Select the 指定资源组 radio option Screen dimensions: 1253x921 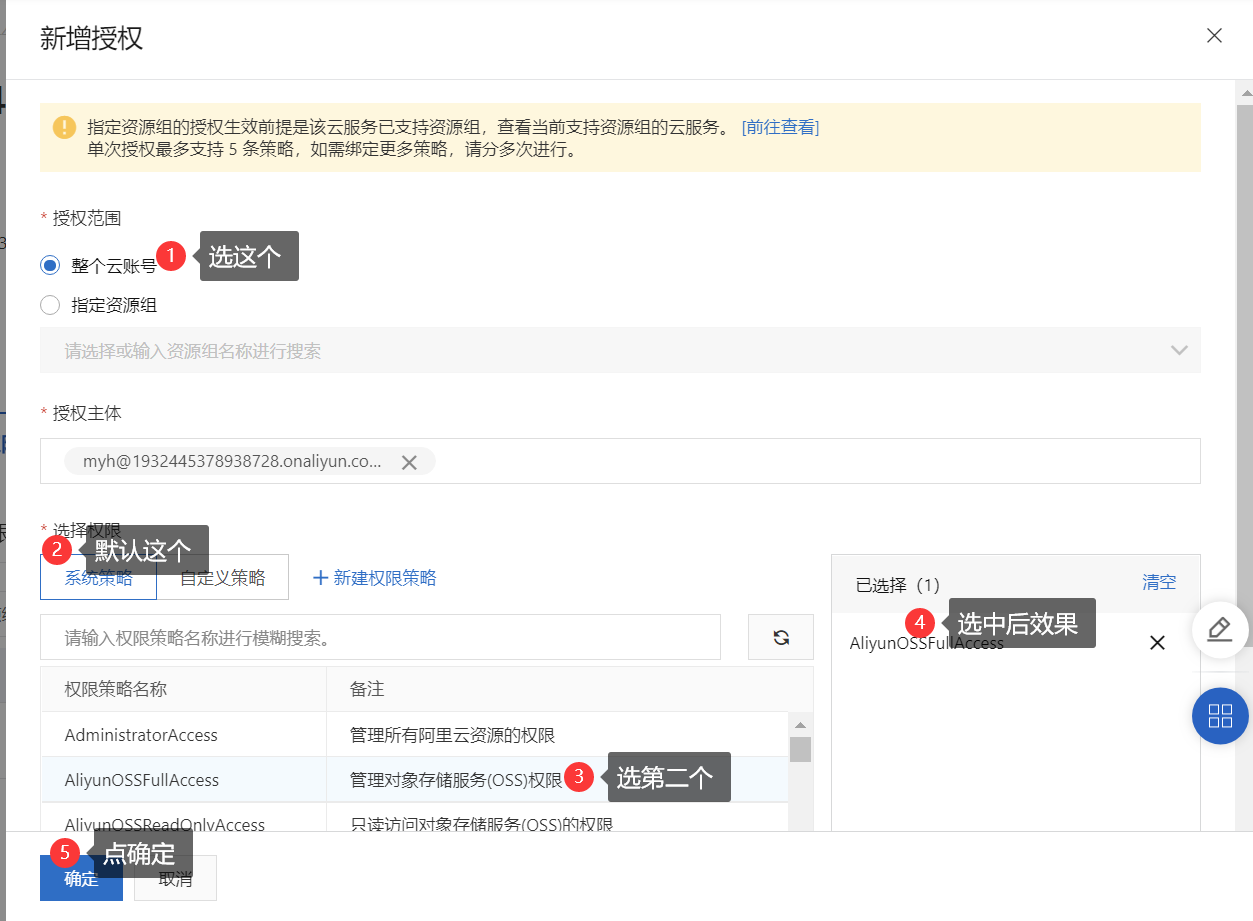coord(50,305)
